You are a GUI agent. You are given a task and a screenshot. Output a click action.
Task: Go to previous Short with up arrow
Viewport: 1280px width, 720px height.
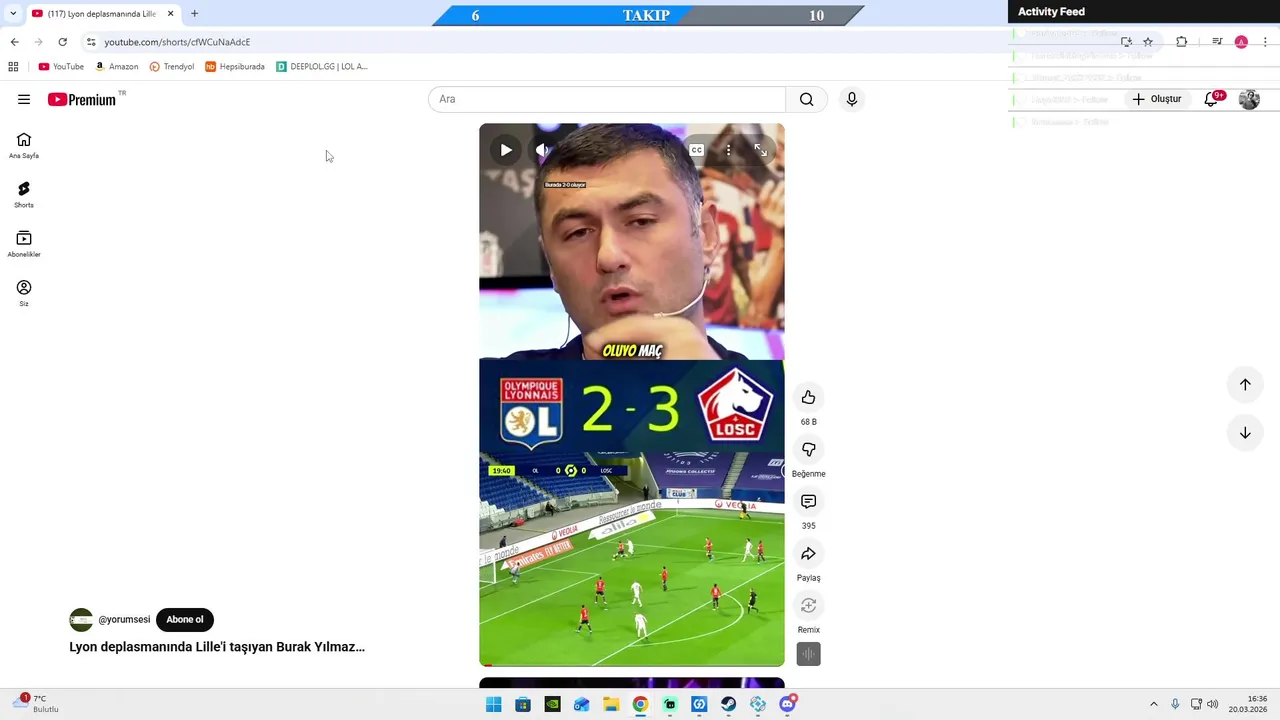coord(1245,384)
